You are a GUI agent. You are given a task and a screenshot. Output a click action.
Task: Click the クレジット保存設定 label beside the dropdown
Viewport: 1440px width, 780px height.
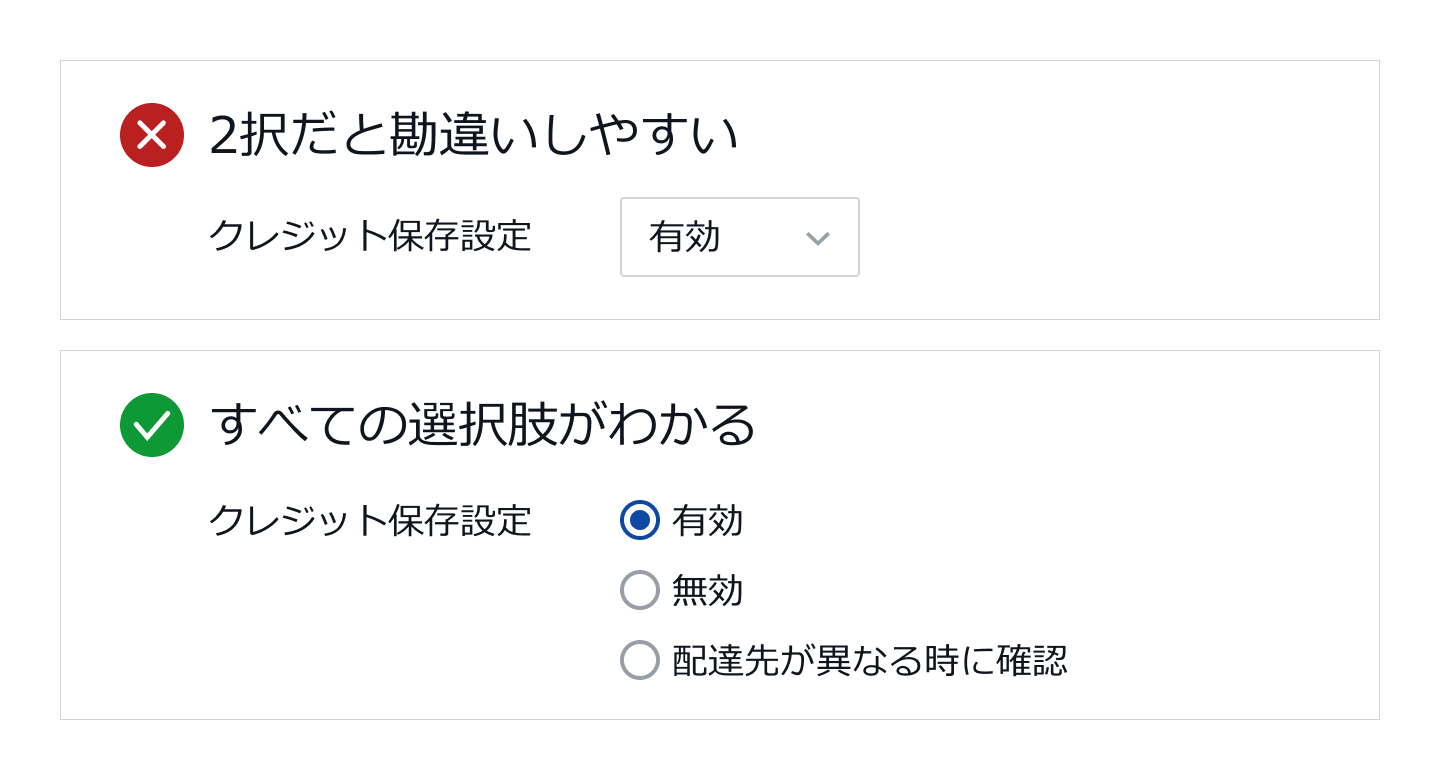[370, 236]
